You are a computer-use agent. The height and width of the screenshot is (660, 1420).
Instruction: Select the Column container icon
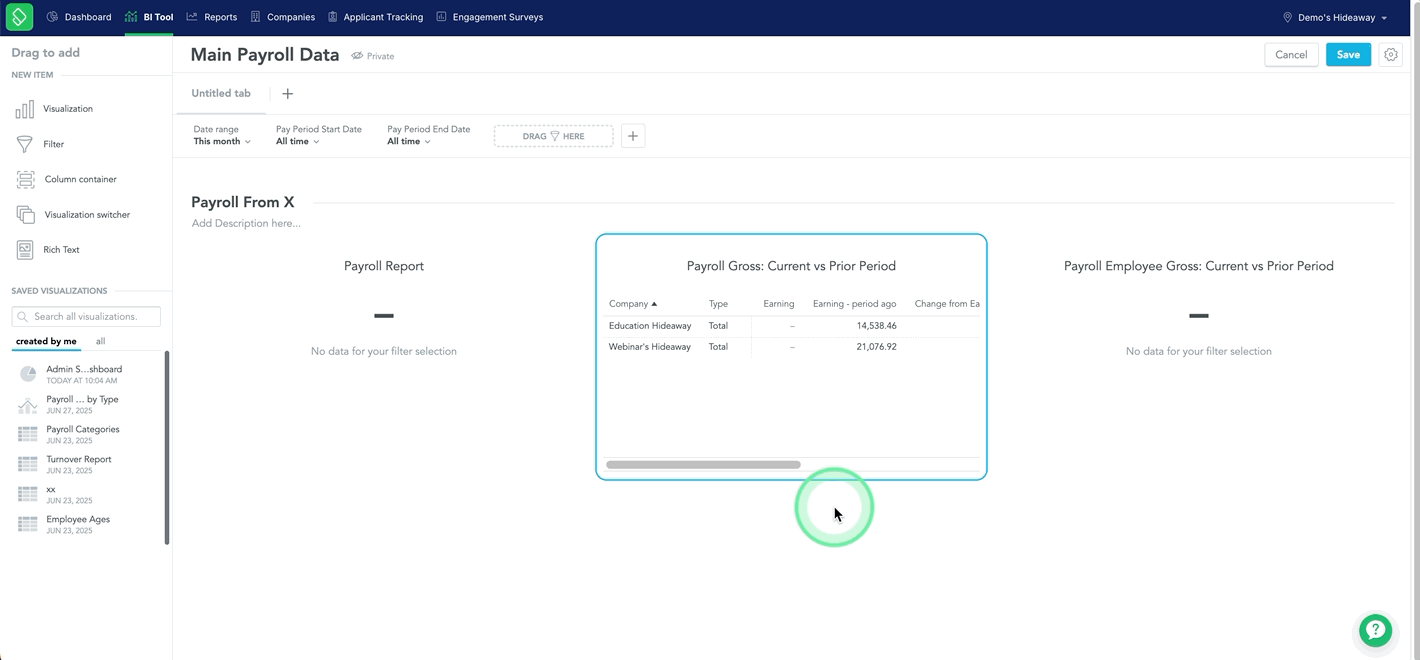coord(26,179)
